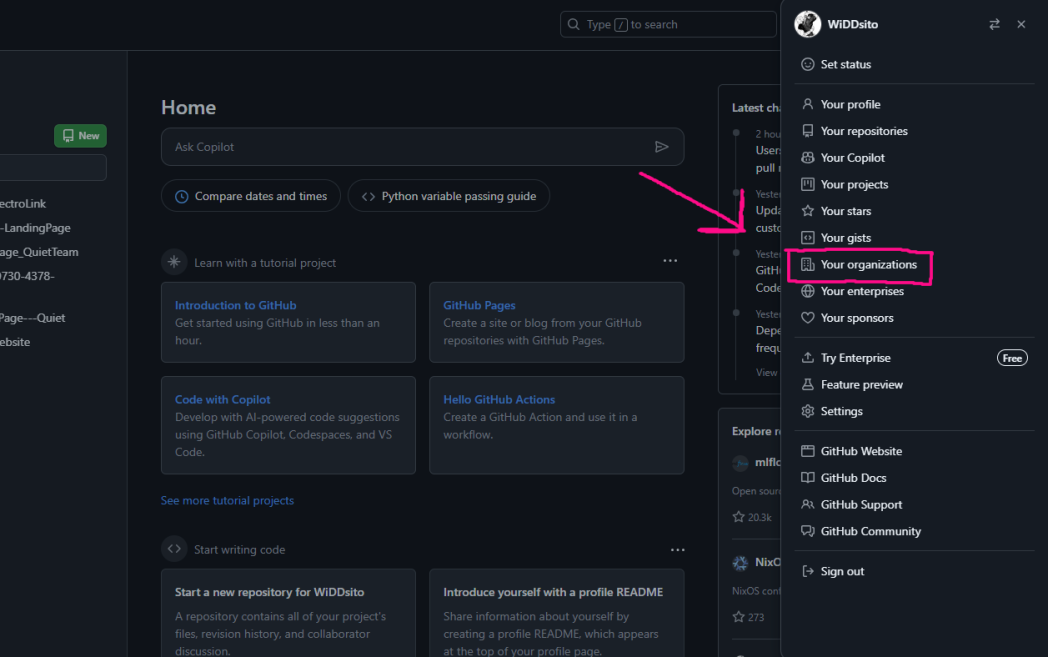Click Python variable passing guide suggestion

tap(448, 196)
